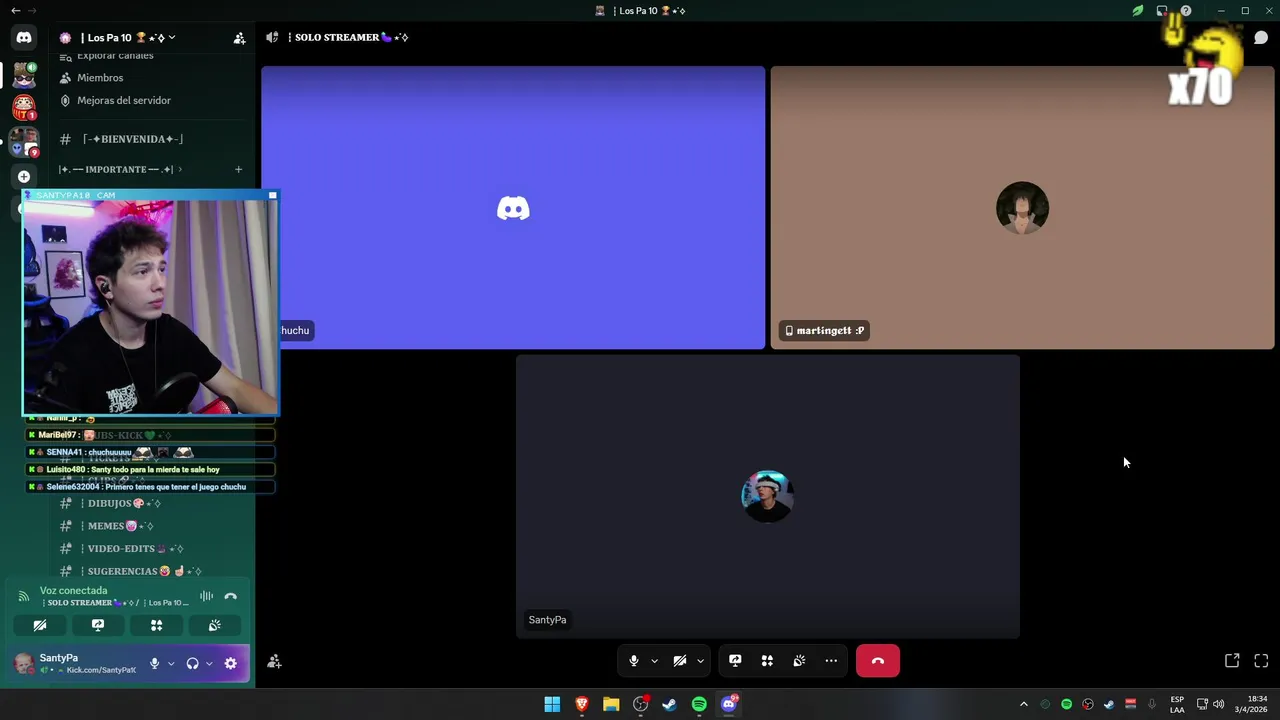Viewport: 1280px width, 720px height.
Task: Share screen from the Voz conectada panel
Action: click(x=98, y=625)
